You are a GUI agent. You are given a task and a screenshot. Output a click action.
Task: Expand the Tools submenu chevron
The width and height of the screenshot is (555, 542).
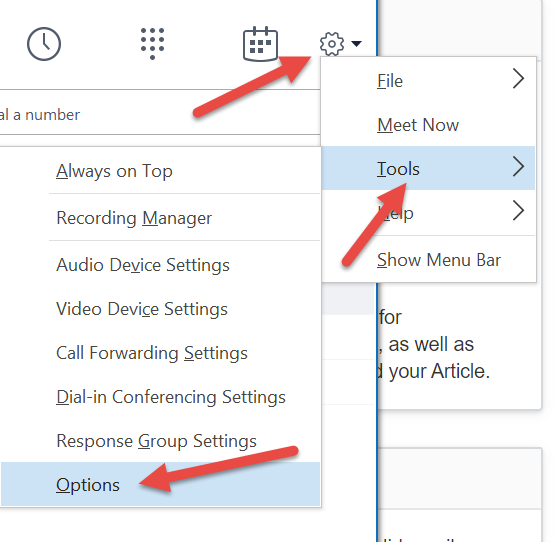tap(519, 167)
